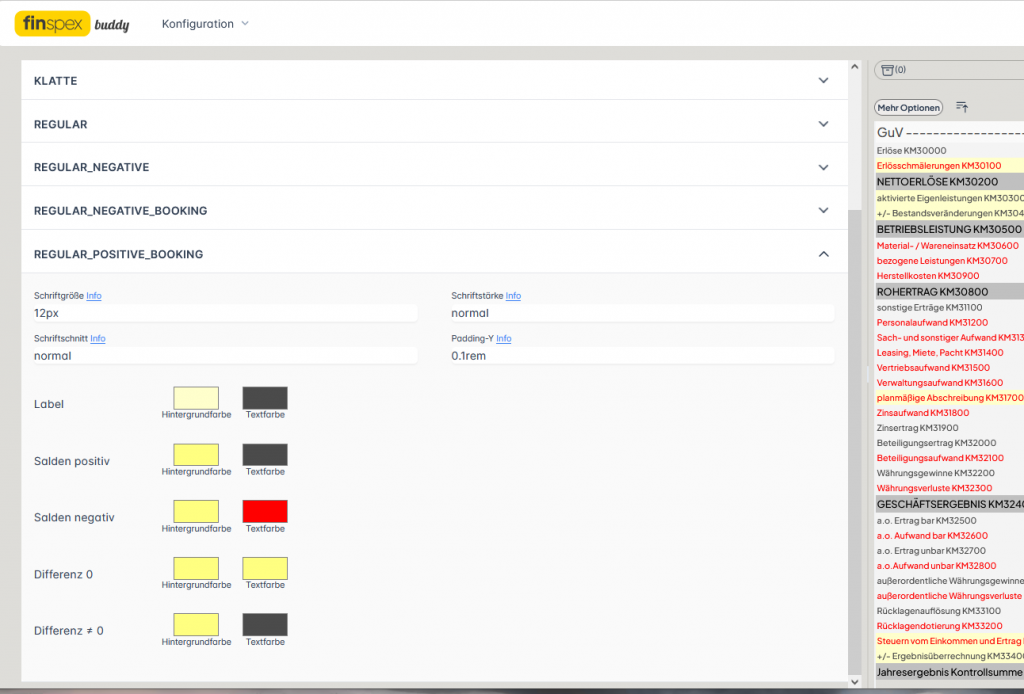Open Info link next to Padding-Y

504,339
